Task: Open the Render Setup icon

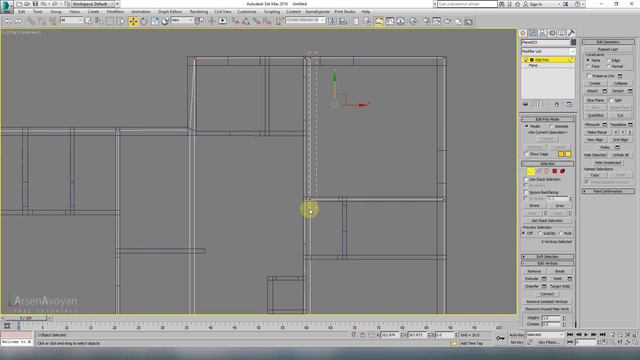Action: 426,21
